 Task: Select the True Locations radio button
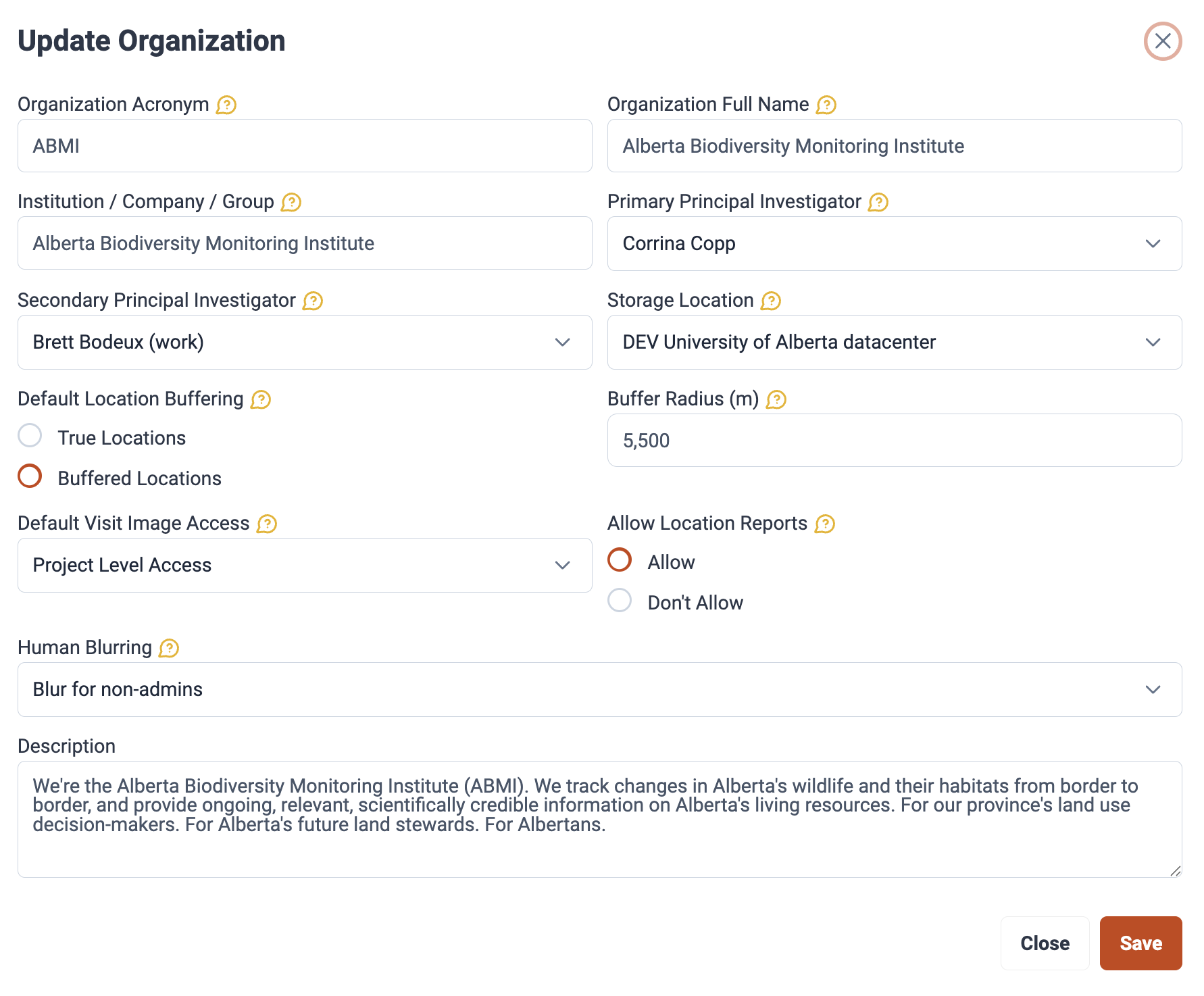30,436
